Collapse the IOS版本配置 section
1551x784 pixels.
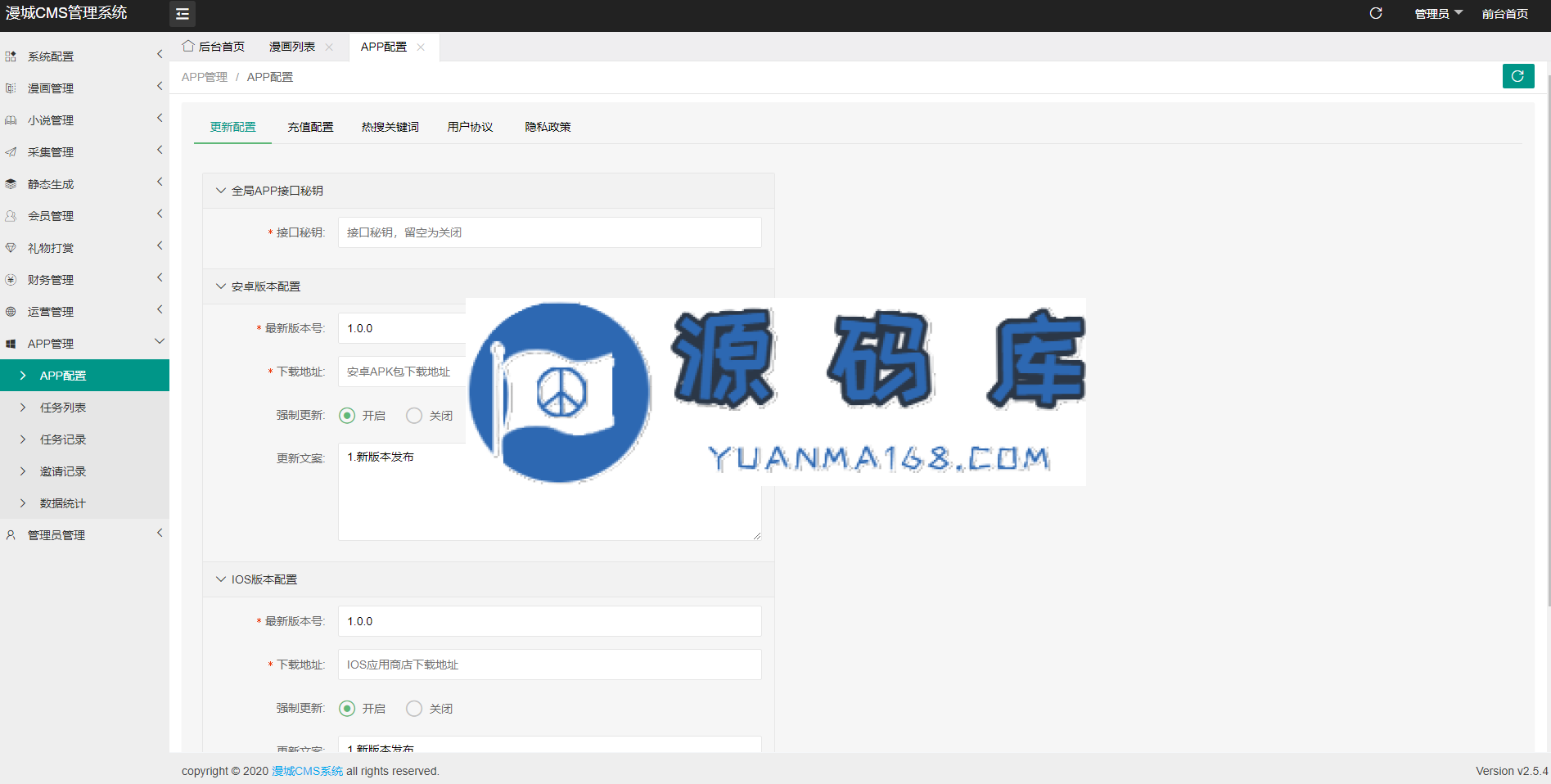click(220, 579)
